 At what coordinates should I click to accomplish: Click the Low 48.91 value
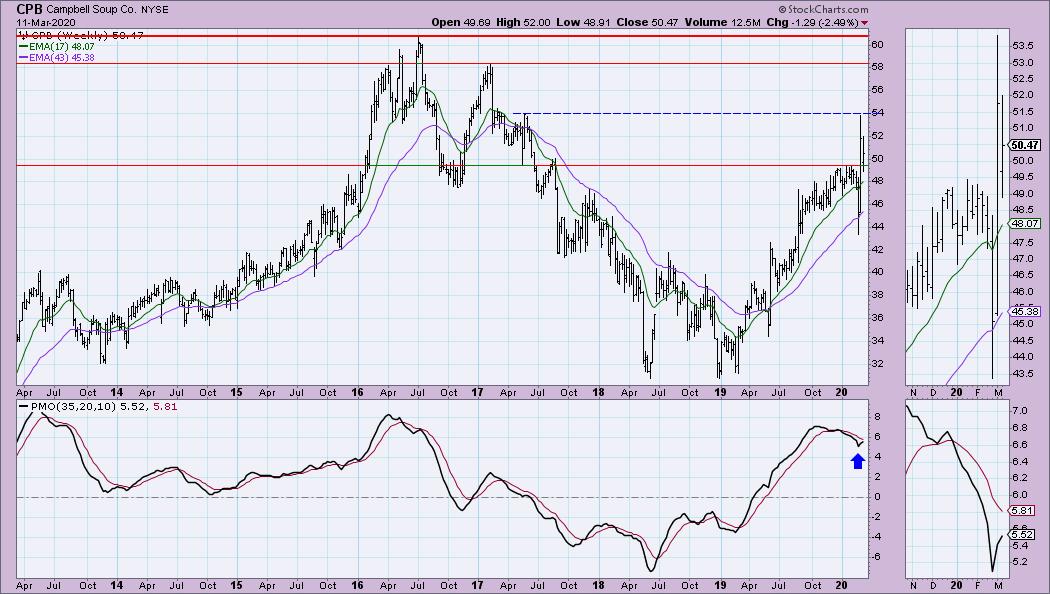[583, 22]
